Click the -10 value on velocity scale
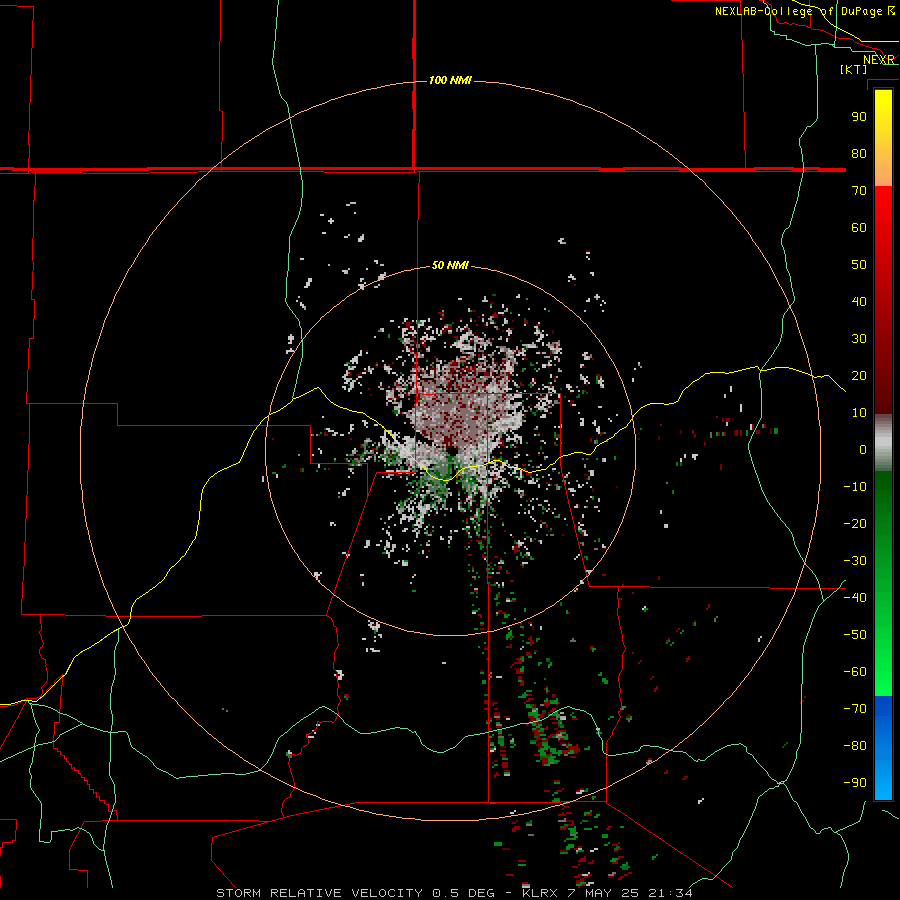This screenshot has width=900, height=900. point(855,487)
